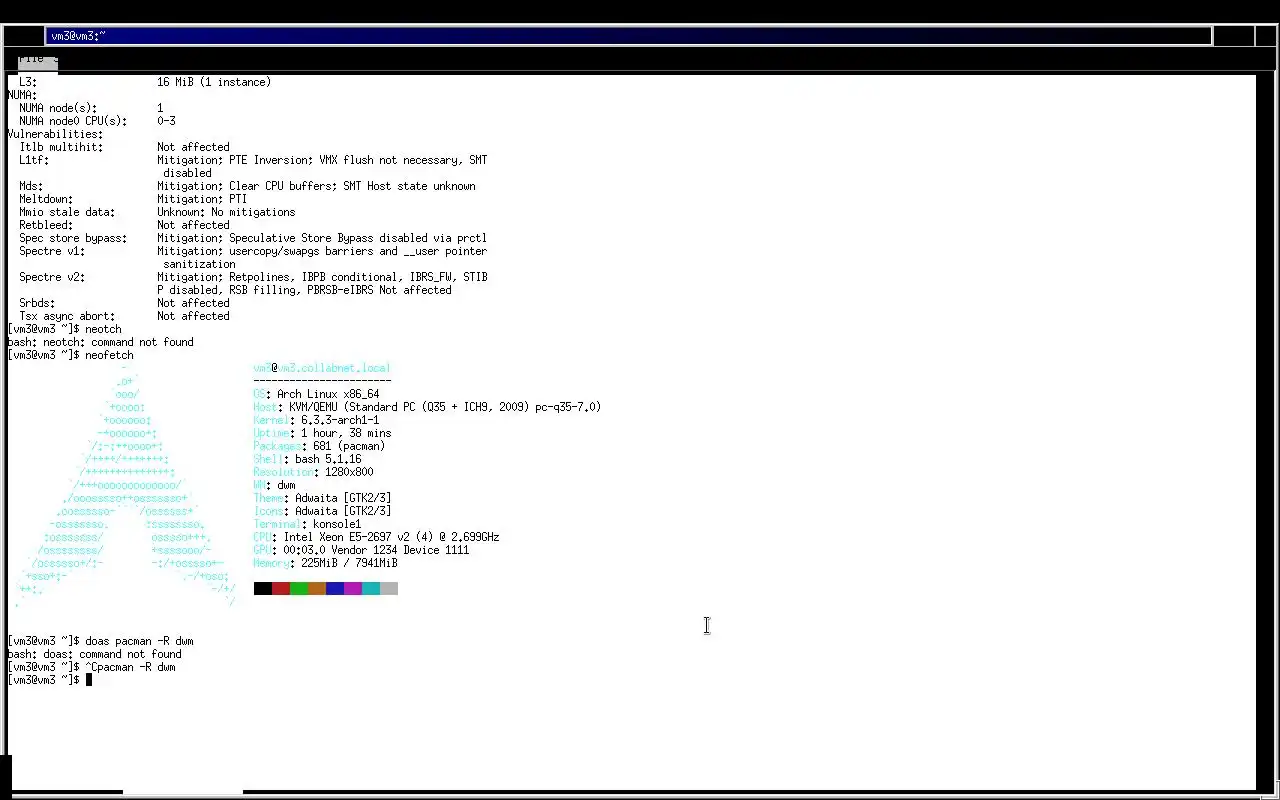Click the cyan color block in neofetch palette
Viewport: 1280px width, 800px height.
click(x=371, y=589)
